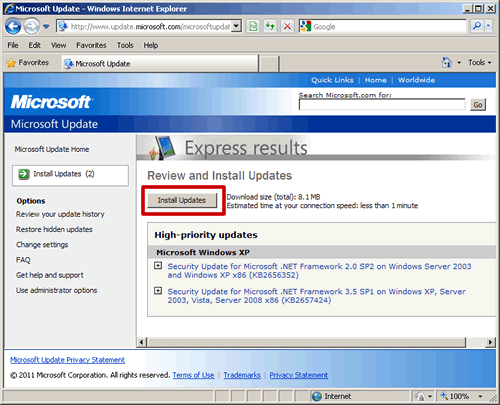The image size is (500, 405).
Task: Open the Terms of Use link
Action: pos(193,375)
